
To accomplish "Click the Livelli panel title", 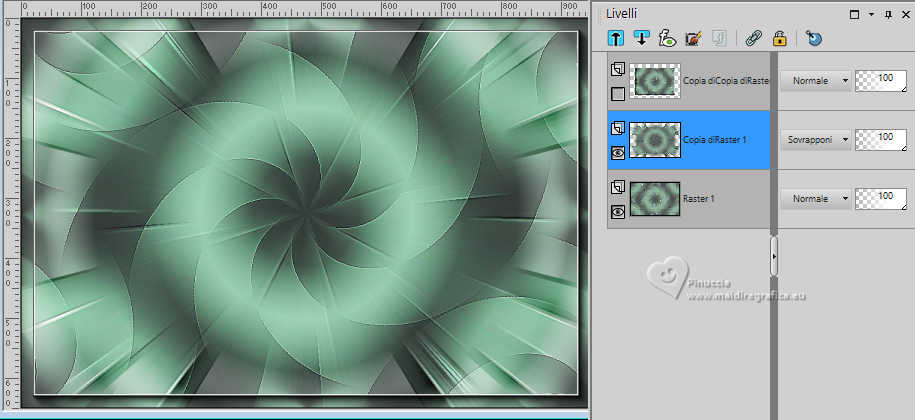I will (x=621, y=13).
